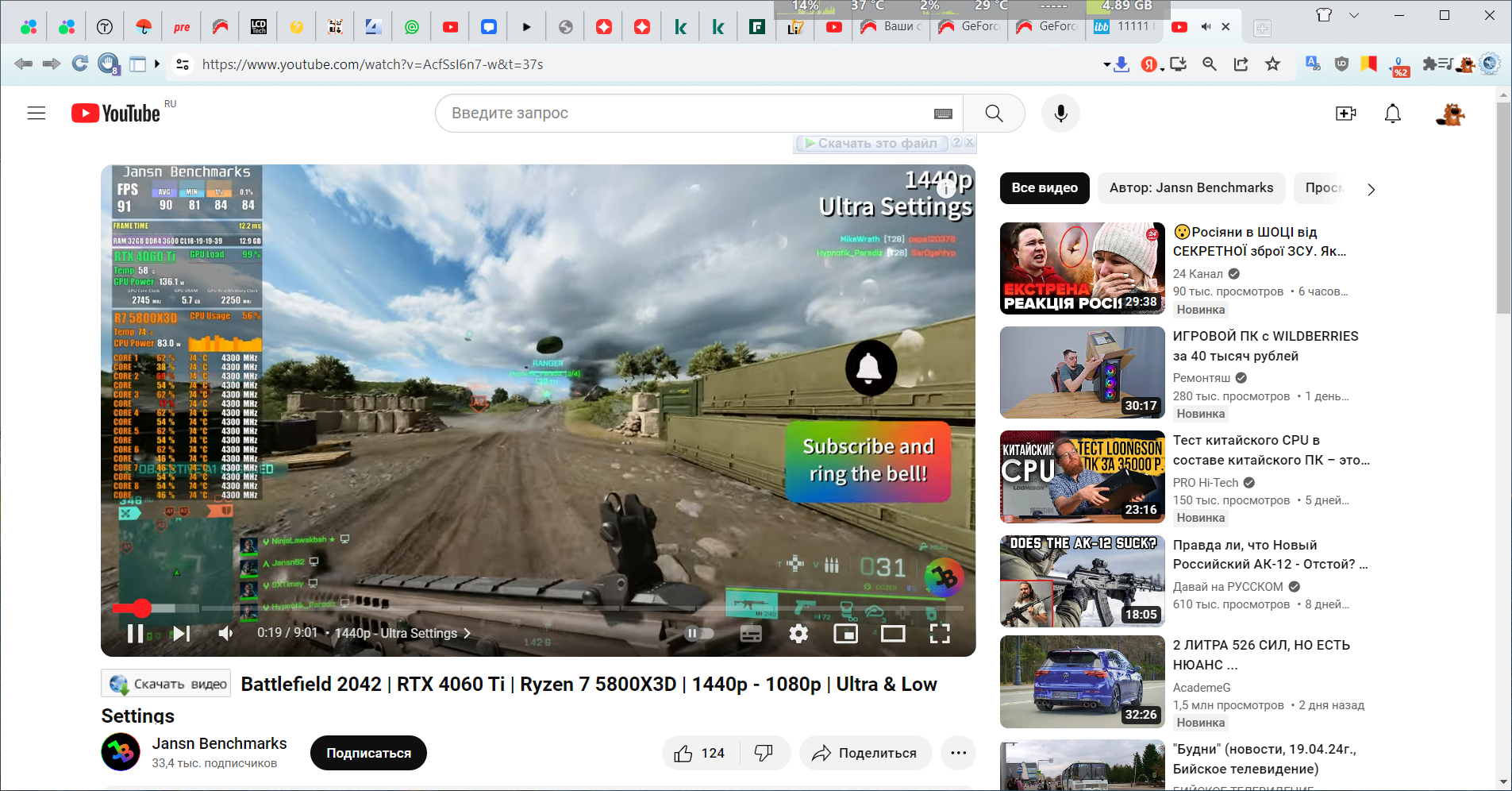Skip to the next video
The image size is (1512, 791).
[182, 633]
